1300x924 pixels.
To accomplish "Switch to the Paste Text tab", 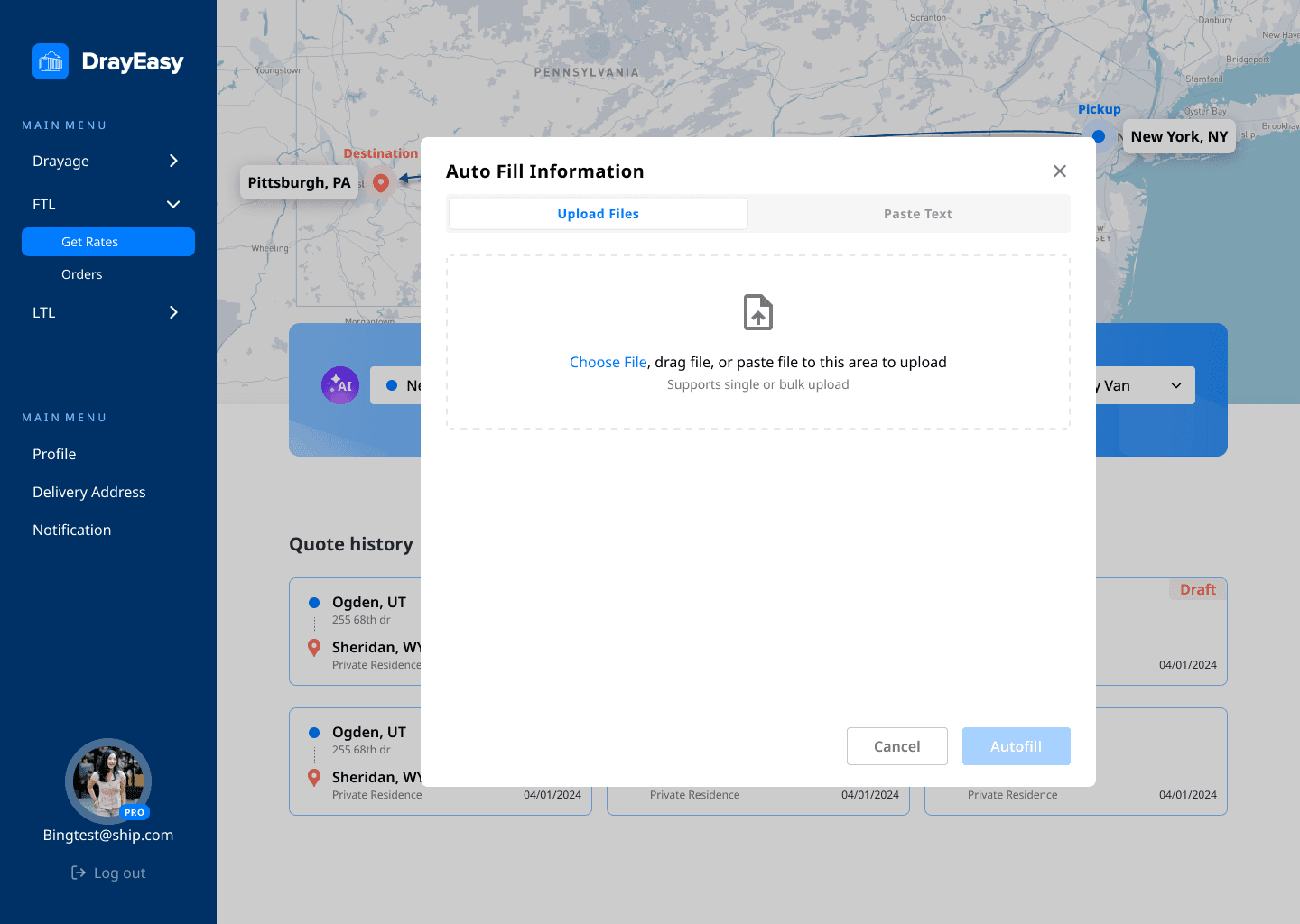I will pos(918,214).
